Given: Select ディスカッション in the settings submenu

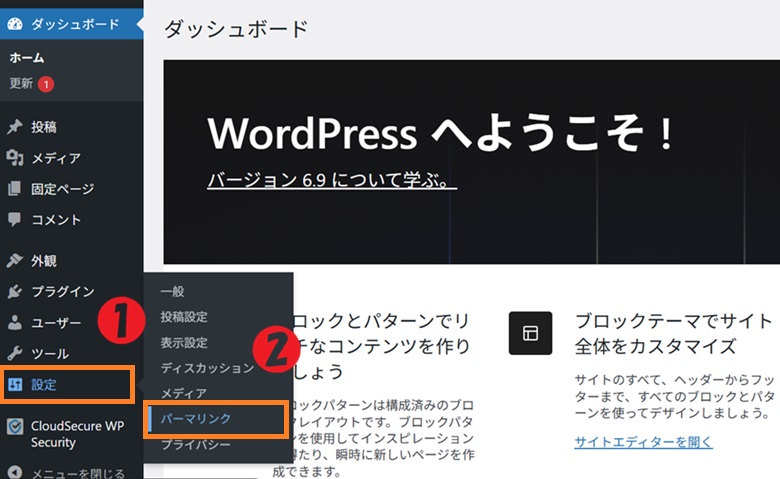Looking at the screenshot, I should tap(207, 368).
